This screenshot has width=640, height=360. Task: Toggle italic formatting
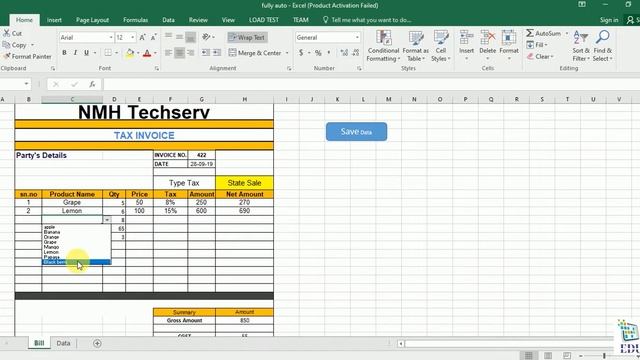tap(75, 53)
